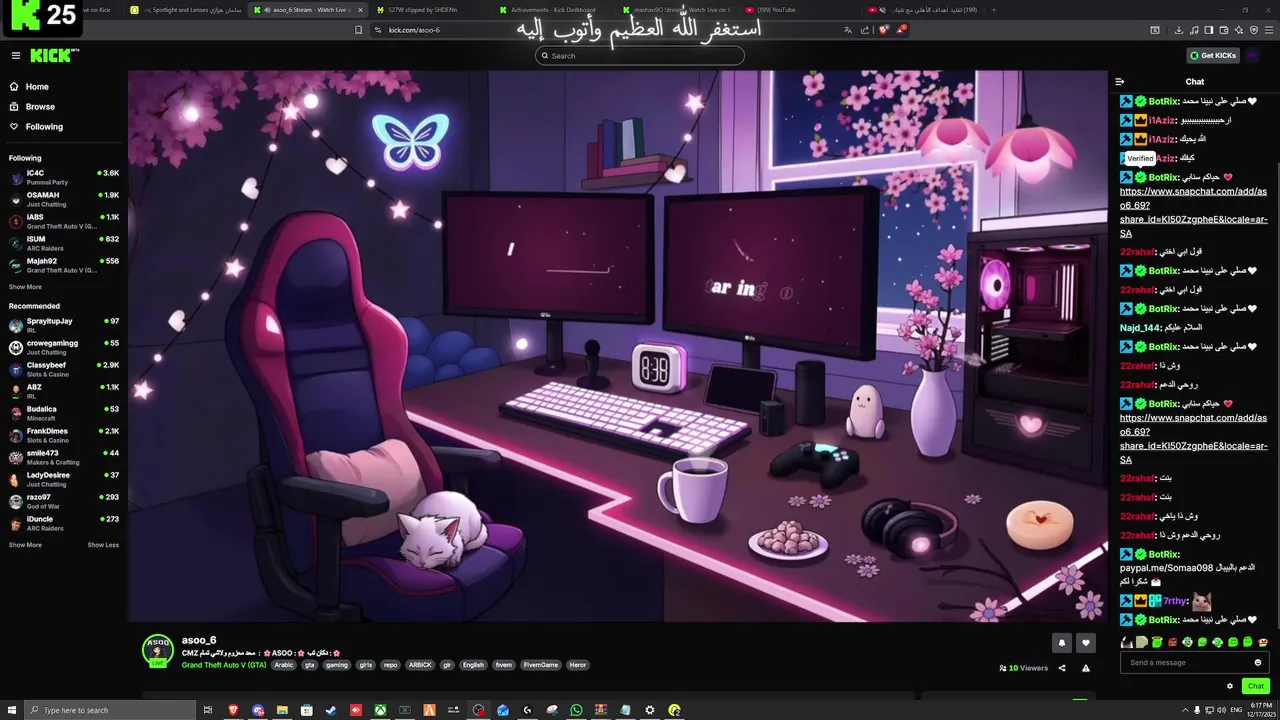Open LadyDesiree recommended channel
The height and width of the screenshot is (720, 1280).
click(x=64, y=479)
